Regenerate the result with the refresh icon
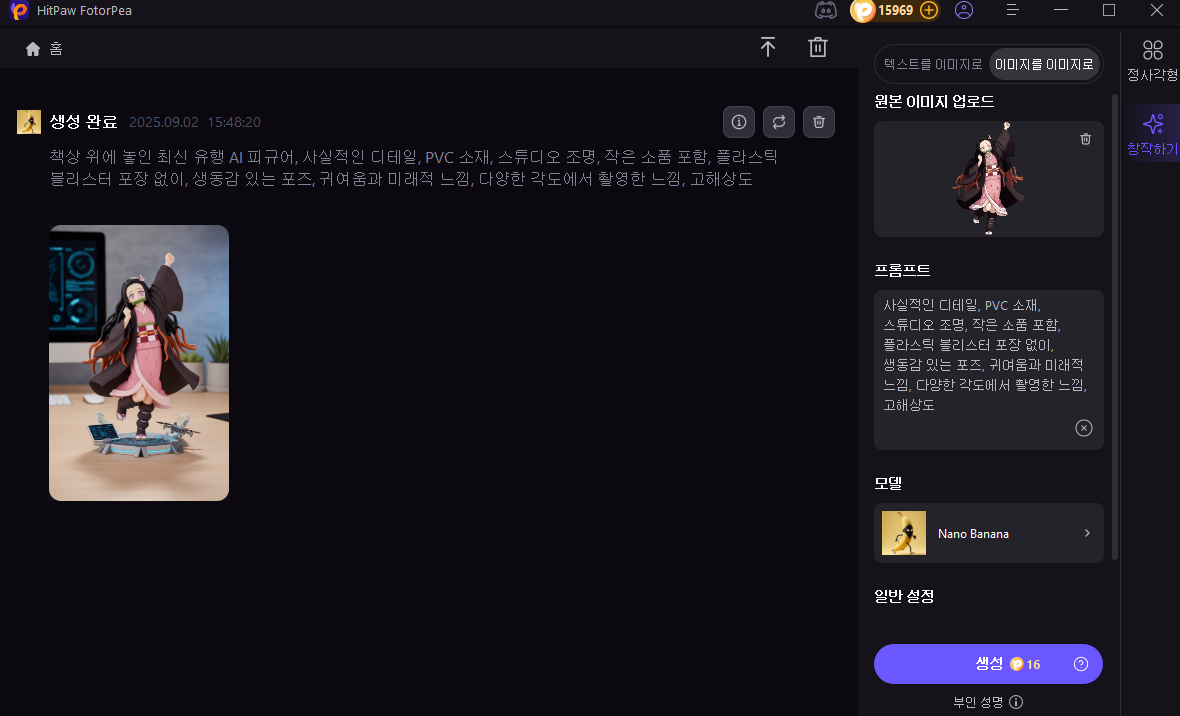This screenshot has width=1180, height=716. tap(779, 122)
